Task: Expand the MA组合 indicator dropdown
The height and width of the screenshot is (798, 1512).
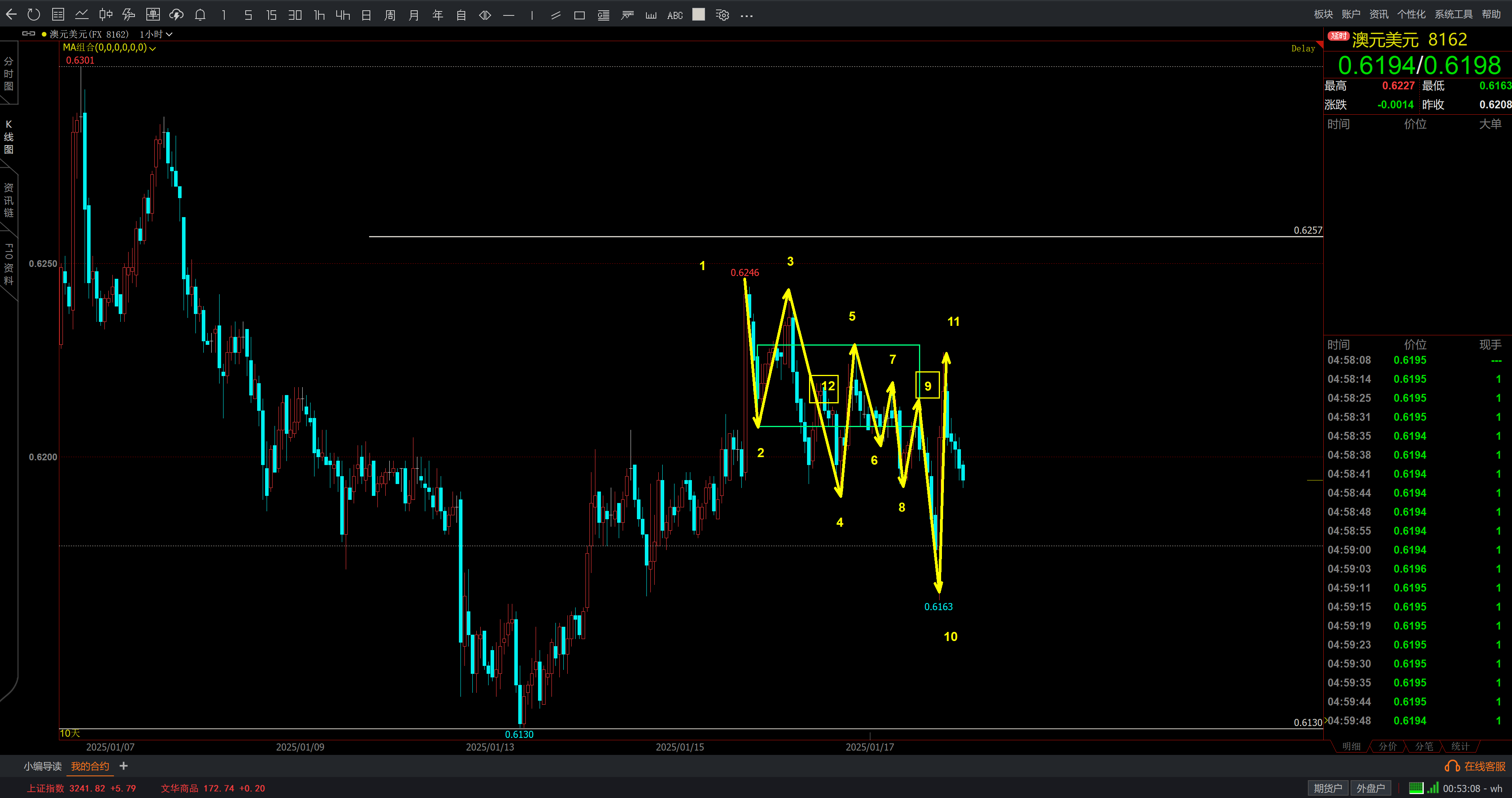Action: [x=152, y=49]
